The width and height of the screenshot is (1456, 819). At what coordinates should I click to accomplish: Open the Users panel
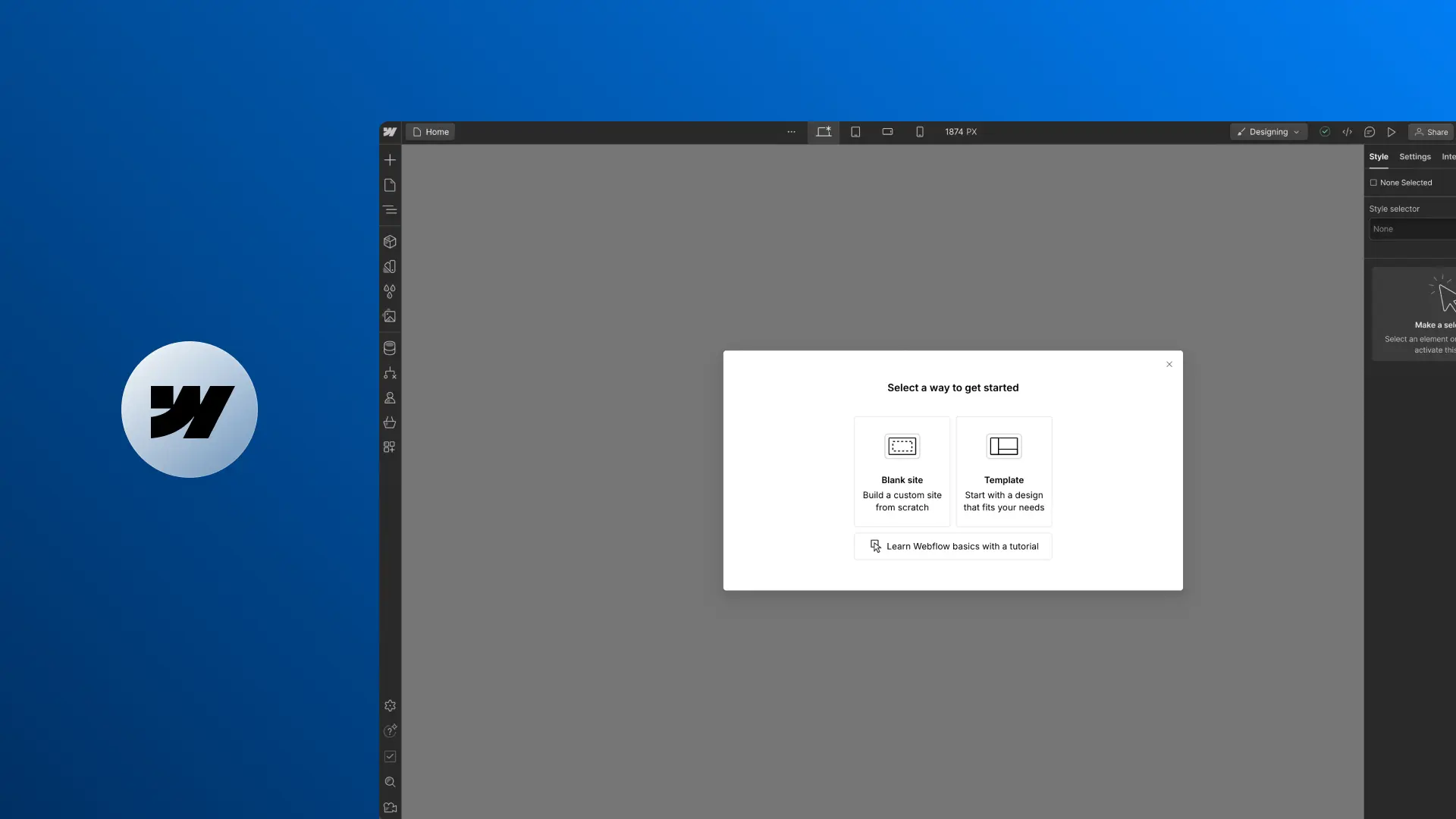(390, 397)
